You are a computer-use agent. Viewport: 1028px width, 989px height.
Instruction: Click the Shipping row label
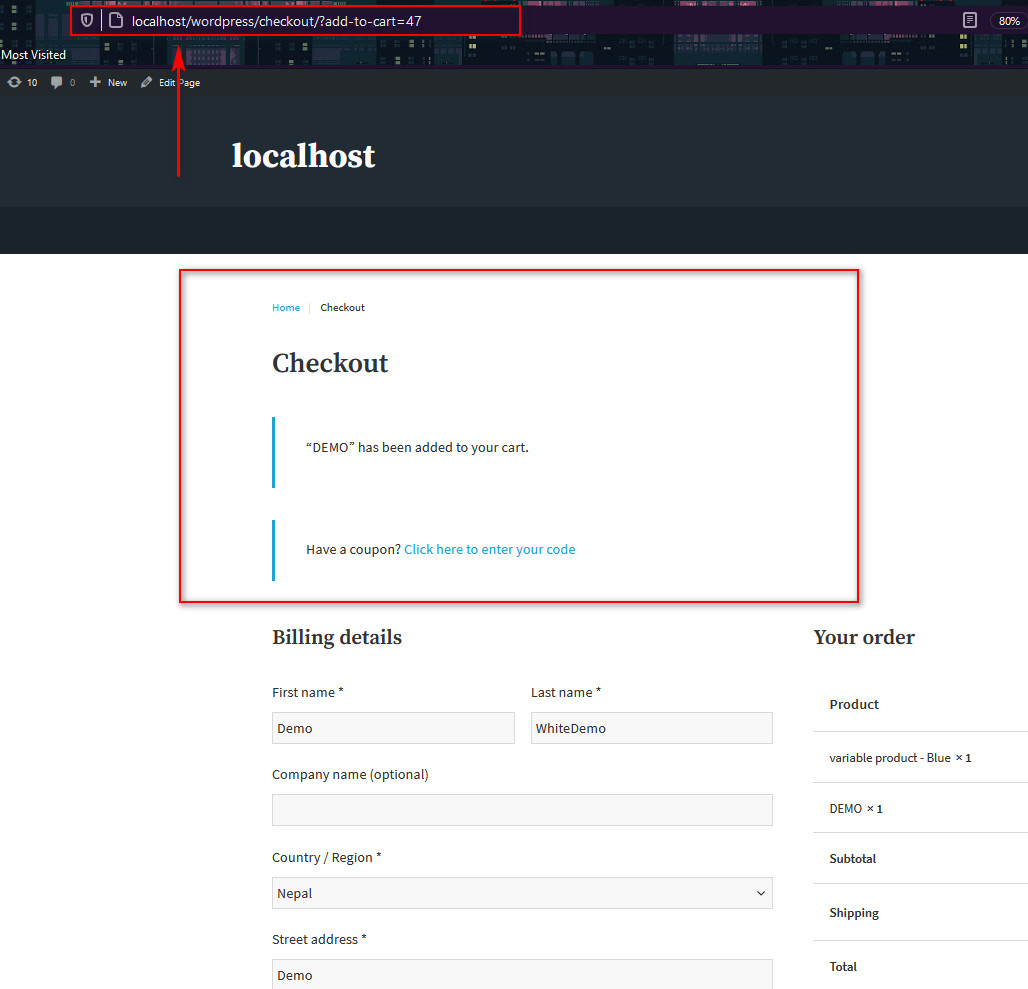854,913
